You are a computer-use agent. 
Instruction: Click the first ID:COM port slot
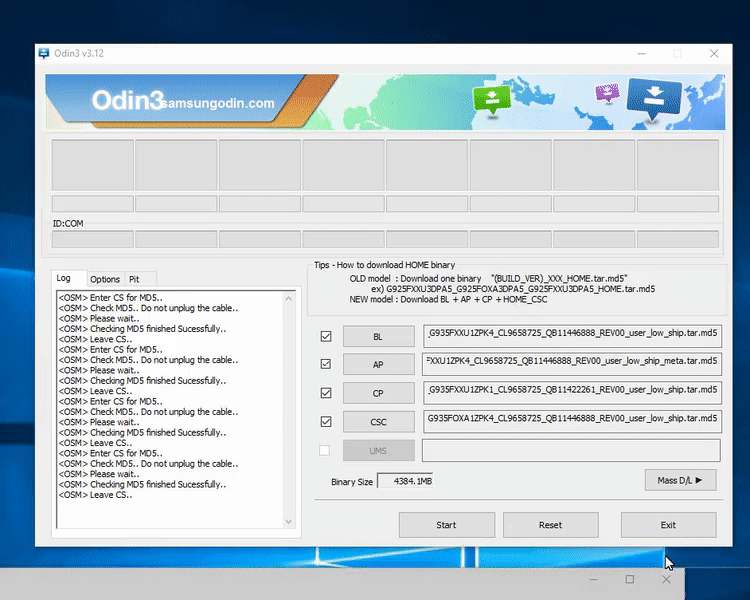click(93, 239)
